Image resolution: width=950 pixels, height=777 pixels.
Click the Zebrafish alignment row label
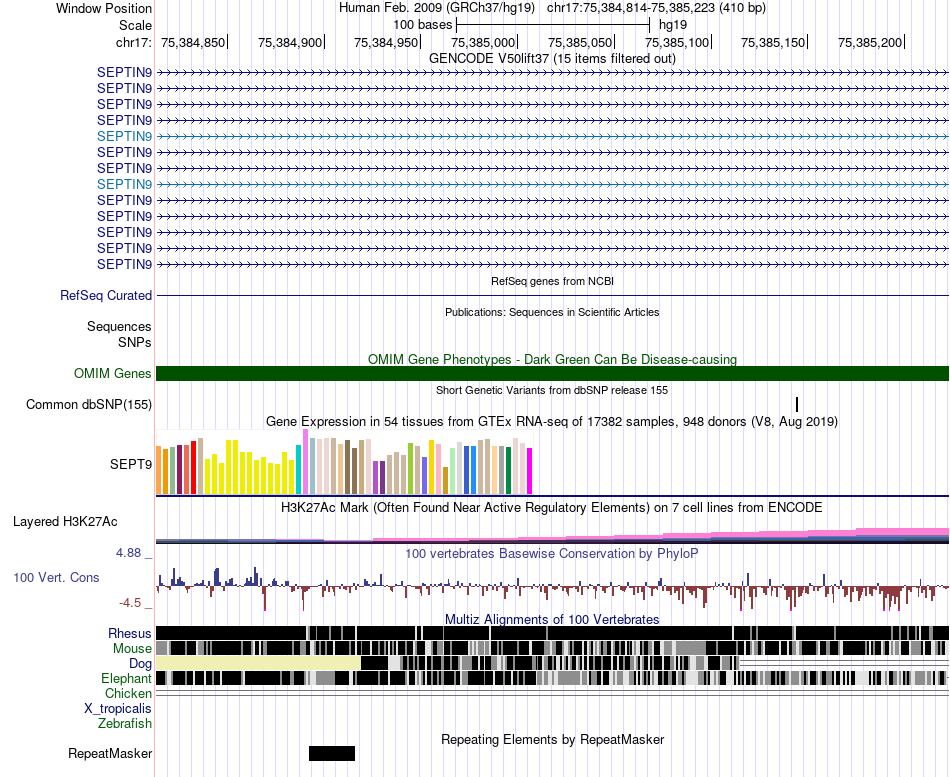point(125,723)
